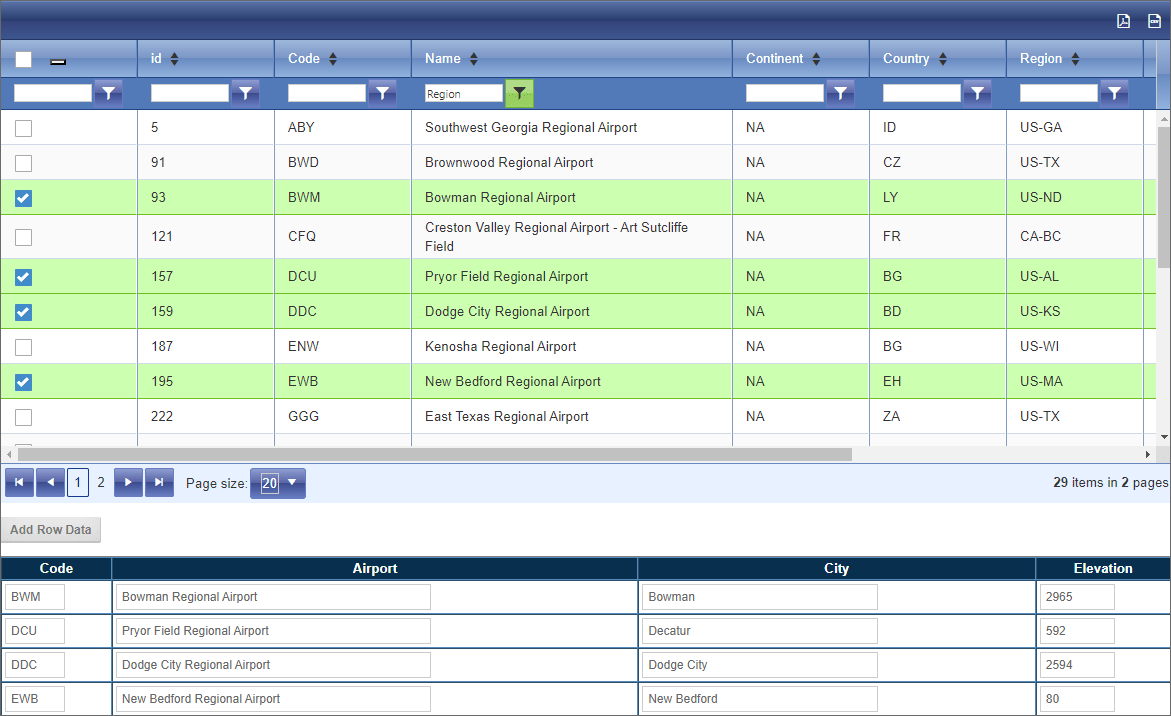Click the Region column header label
The image size is (1171, 716).
click(x=1040, y=58)
